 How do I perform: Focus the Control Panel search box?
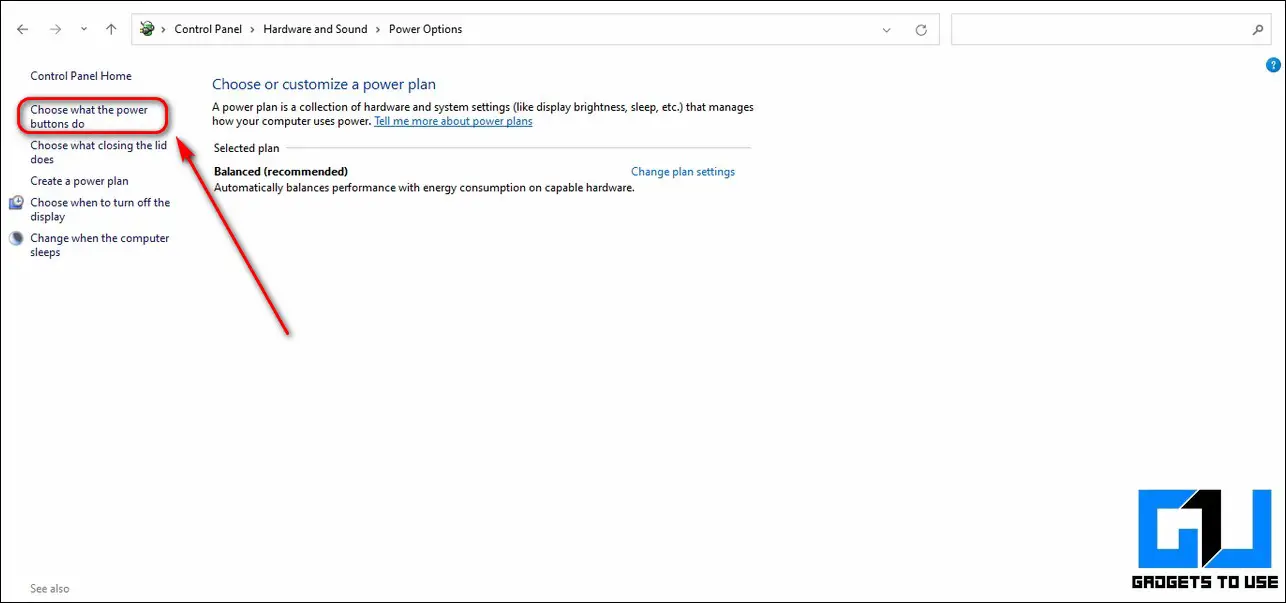coord(1101,30)
